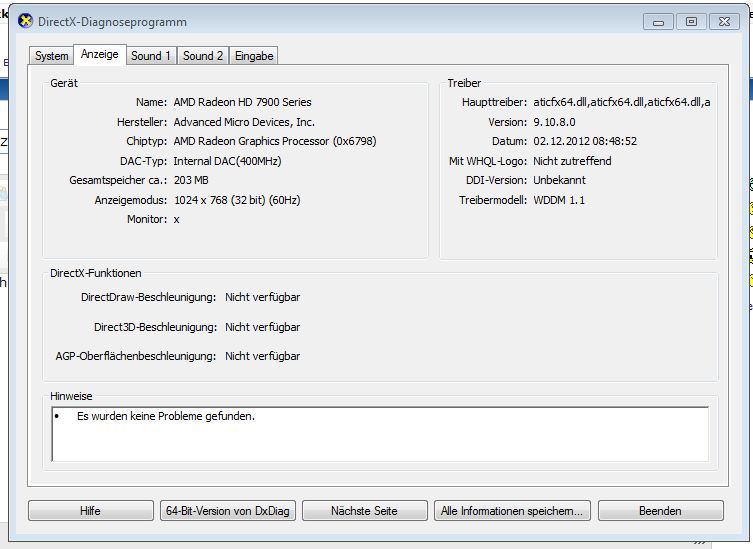
Task: Click the 'Internal DAC(400MHz)' value
Action: tap(227, 161)
